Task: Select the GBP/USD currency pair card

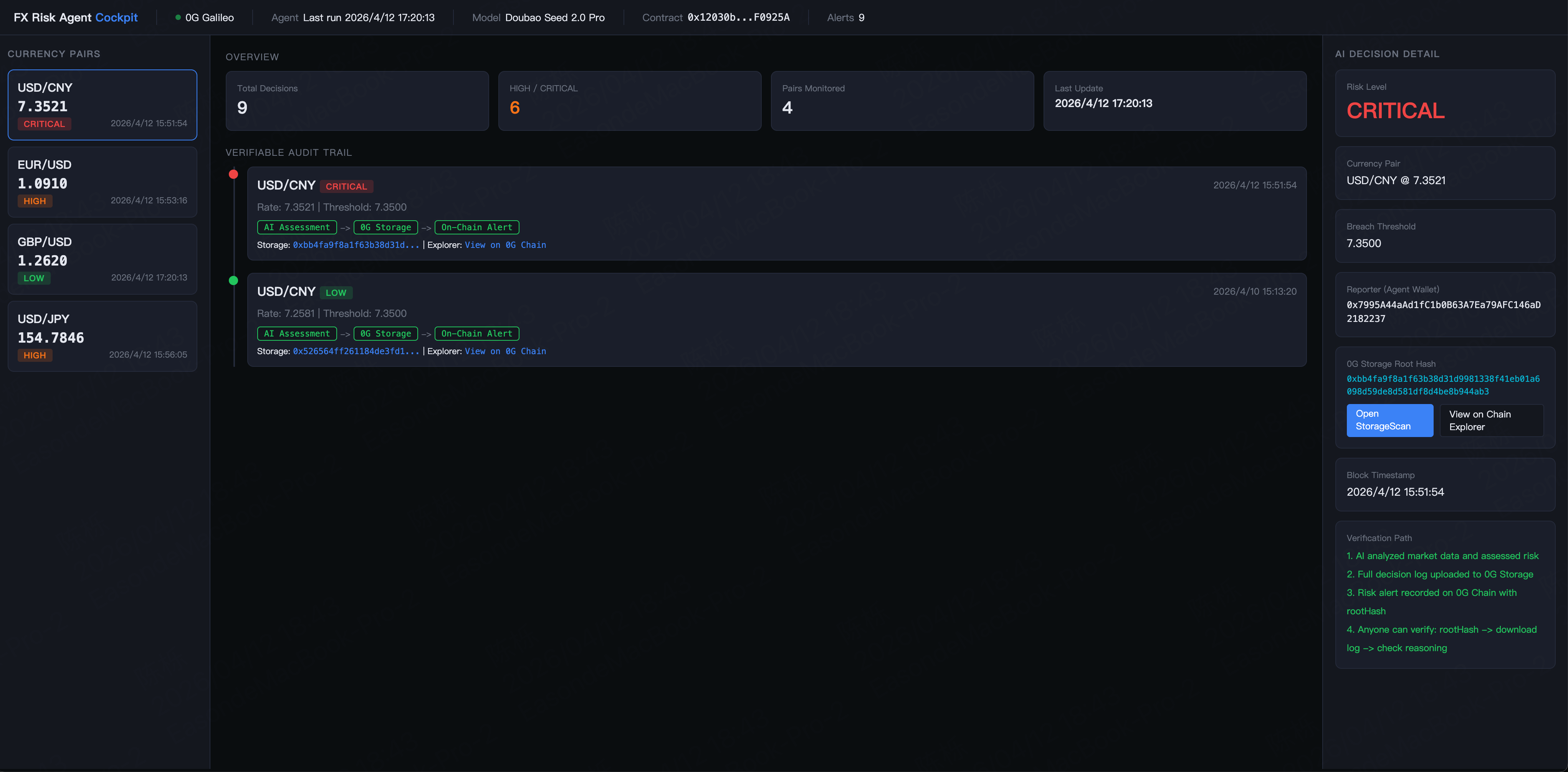Action: (x=102, y=259)
